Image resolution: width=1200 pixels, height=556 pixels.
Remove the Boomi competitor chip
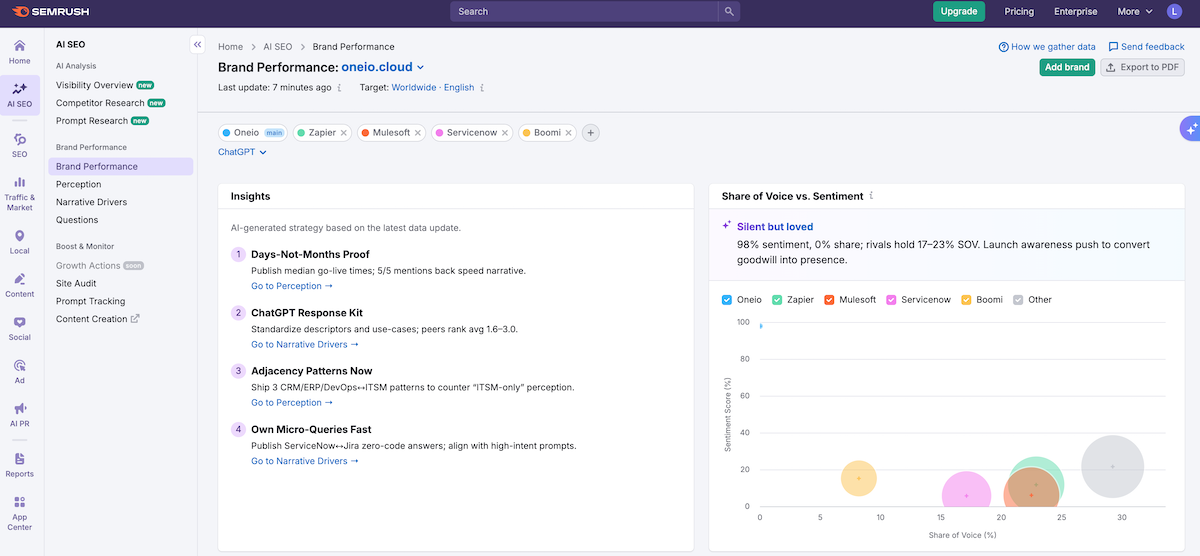click(x=569, y=132)
